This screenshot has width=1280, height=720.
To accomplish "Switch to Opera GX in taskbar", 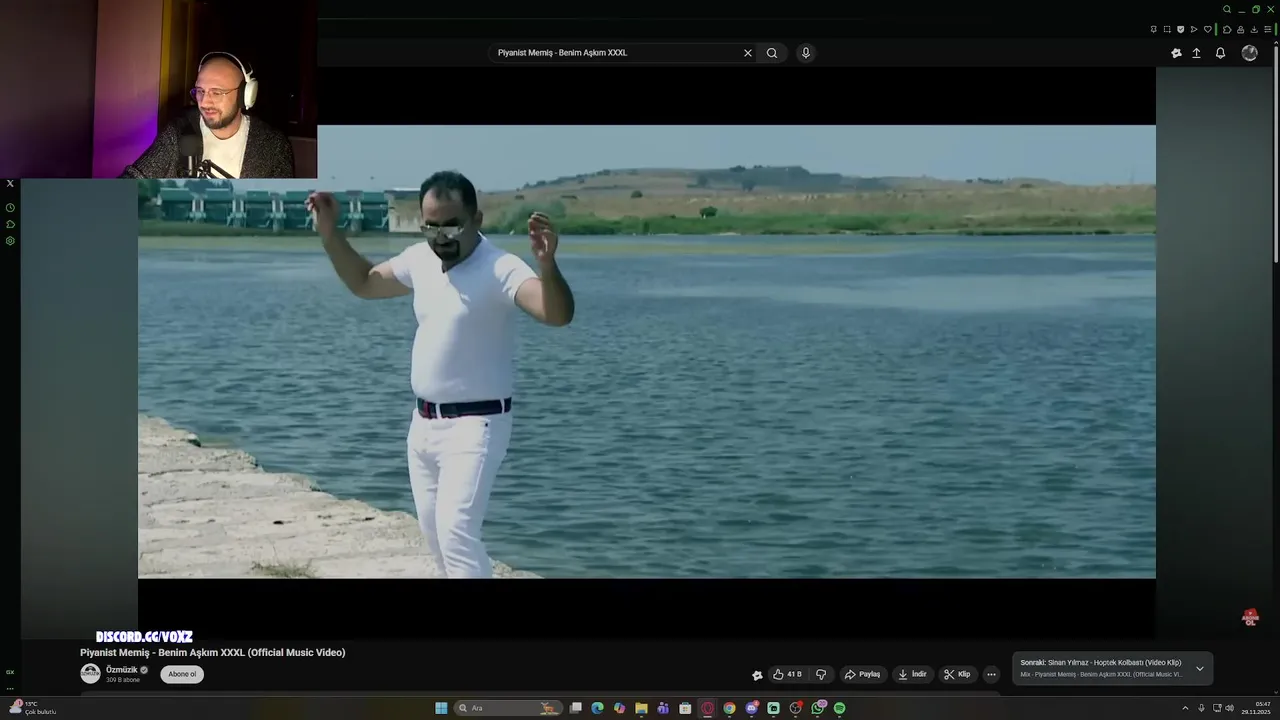I will (708, 708).
